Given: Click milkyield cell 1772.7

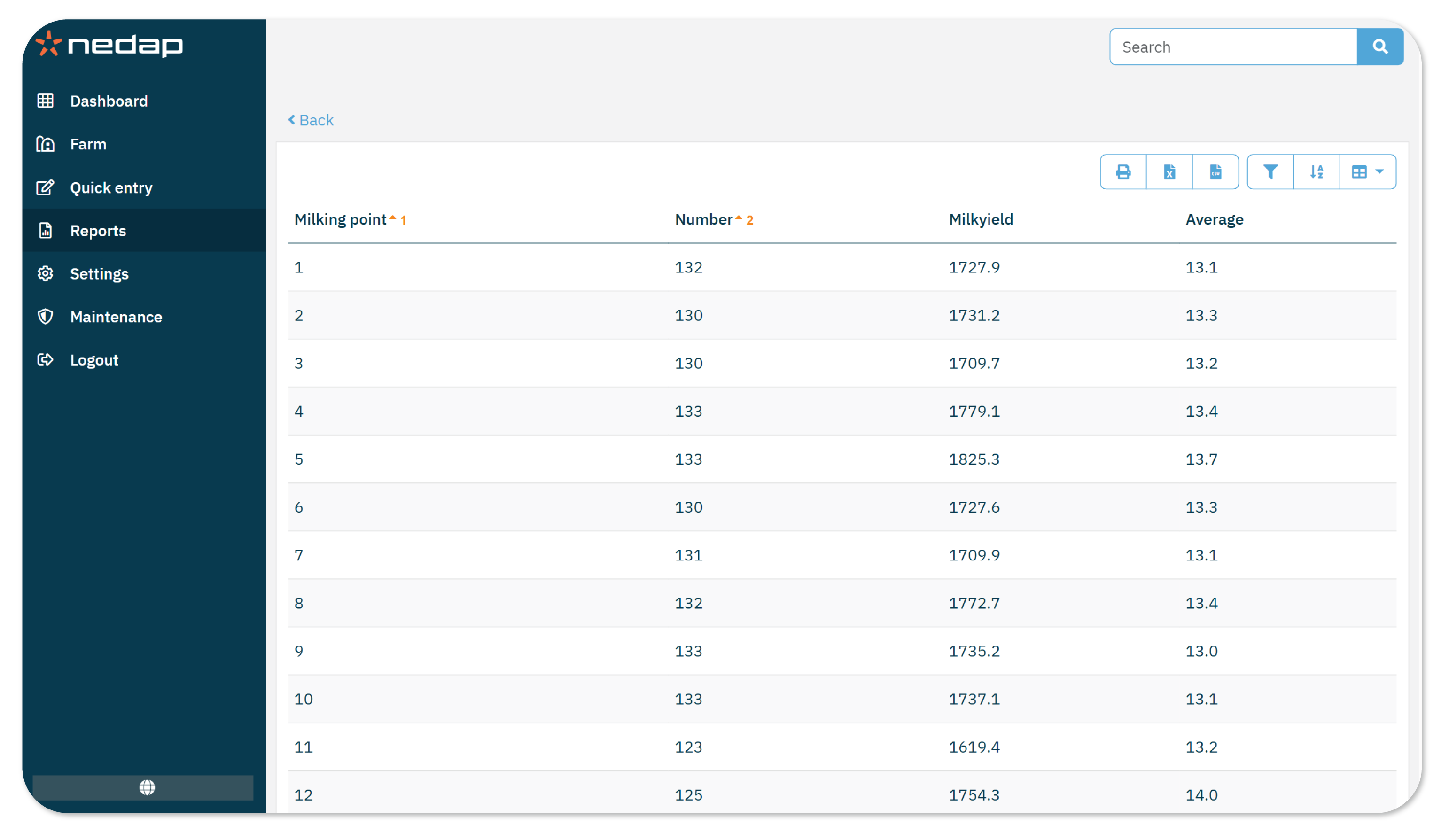Looking at the screenshot, I should click(974, 604).
